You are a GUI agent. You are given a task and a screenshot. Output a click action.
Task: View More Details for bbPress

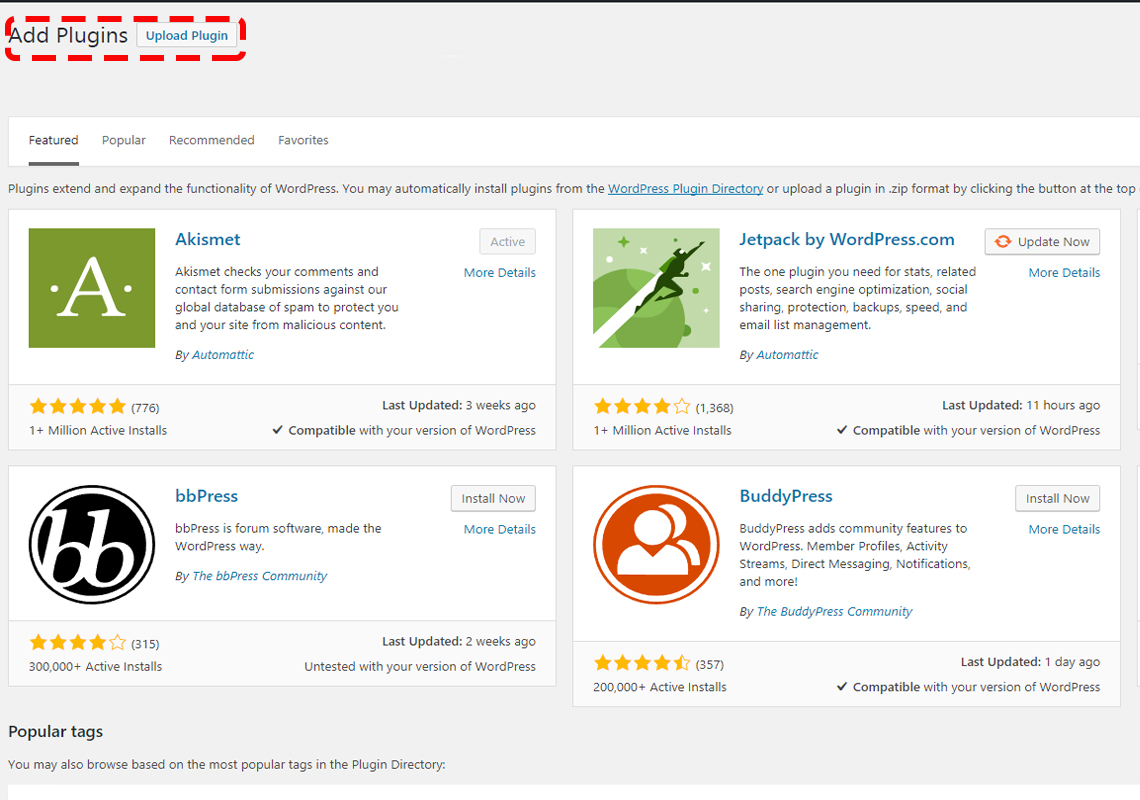click(499, 529)
